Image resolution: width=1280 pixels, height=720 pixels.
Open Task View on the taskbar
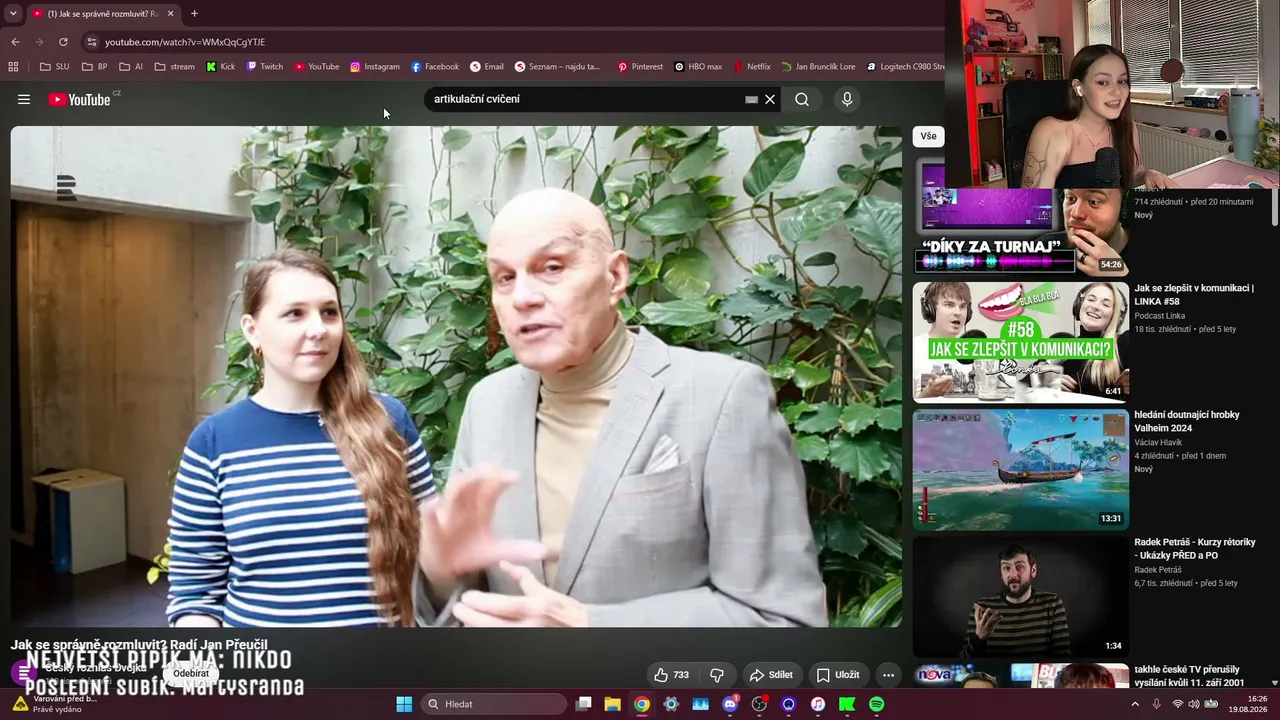pyautogui.click(x=584, y=704)
